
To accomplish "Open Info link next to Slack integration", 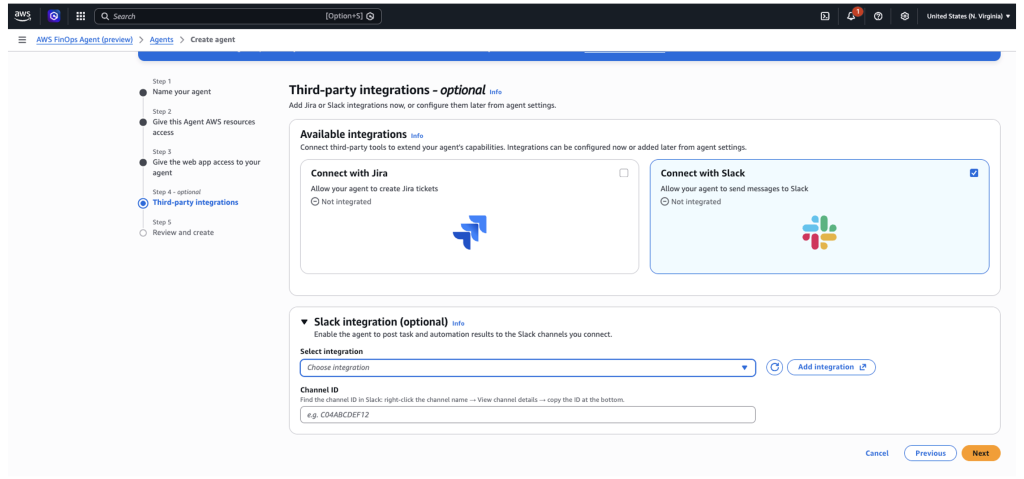I will 458,323.
